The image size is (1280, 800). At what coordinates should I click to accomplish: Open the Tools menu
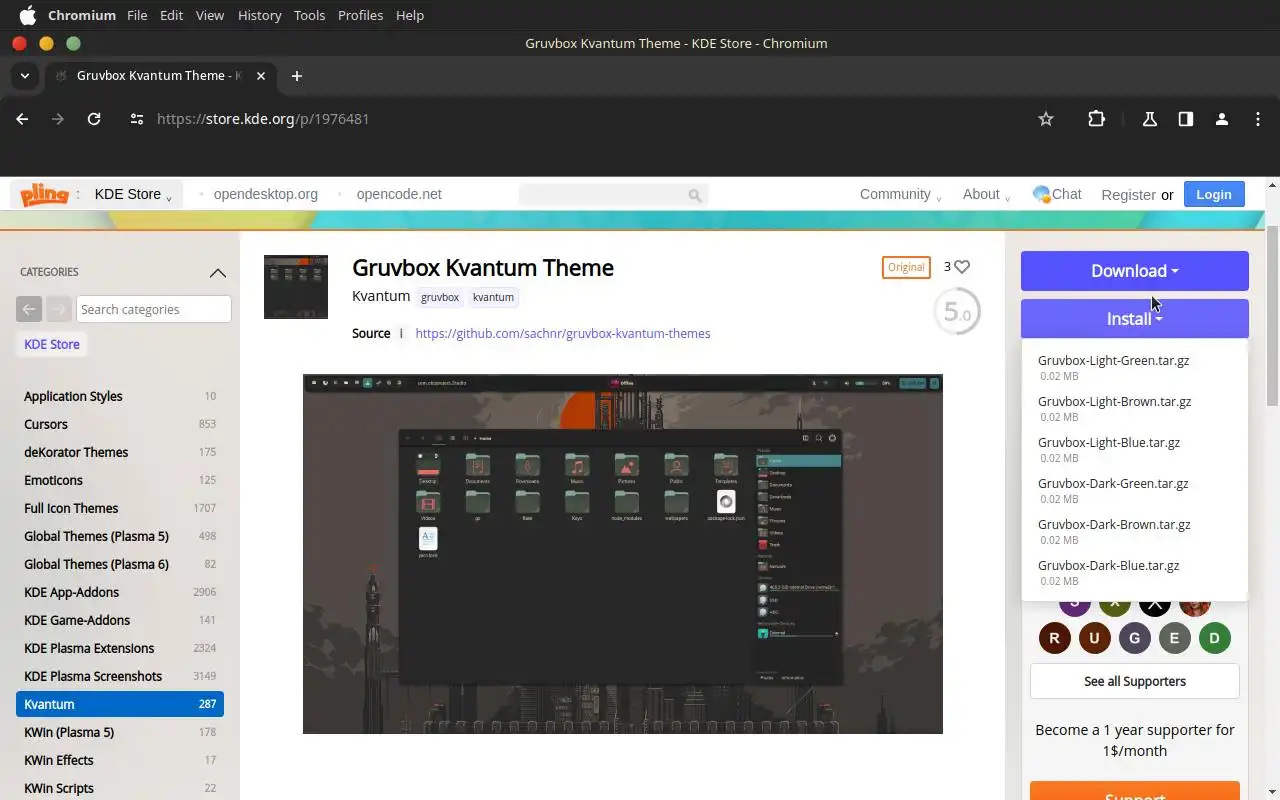(x=309, y=15)
